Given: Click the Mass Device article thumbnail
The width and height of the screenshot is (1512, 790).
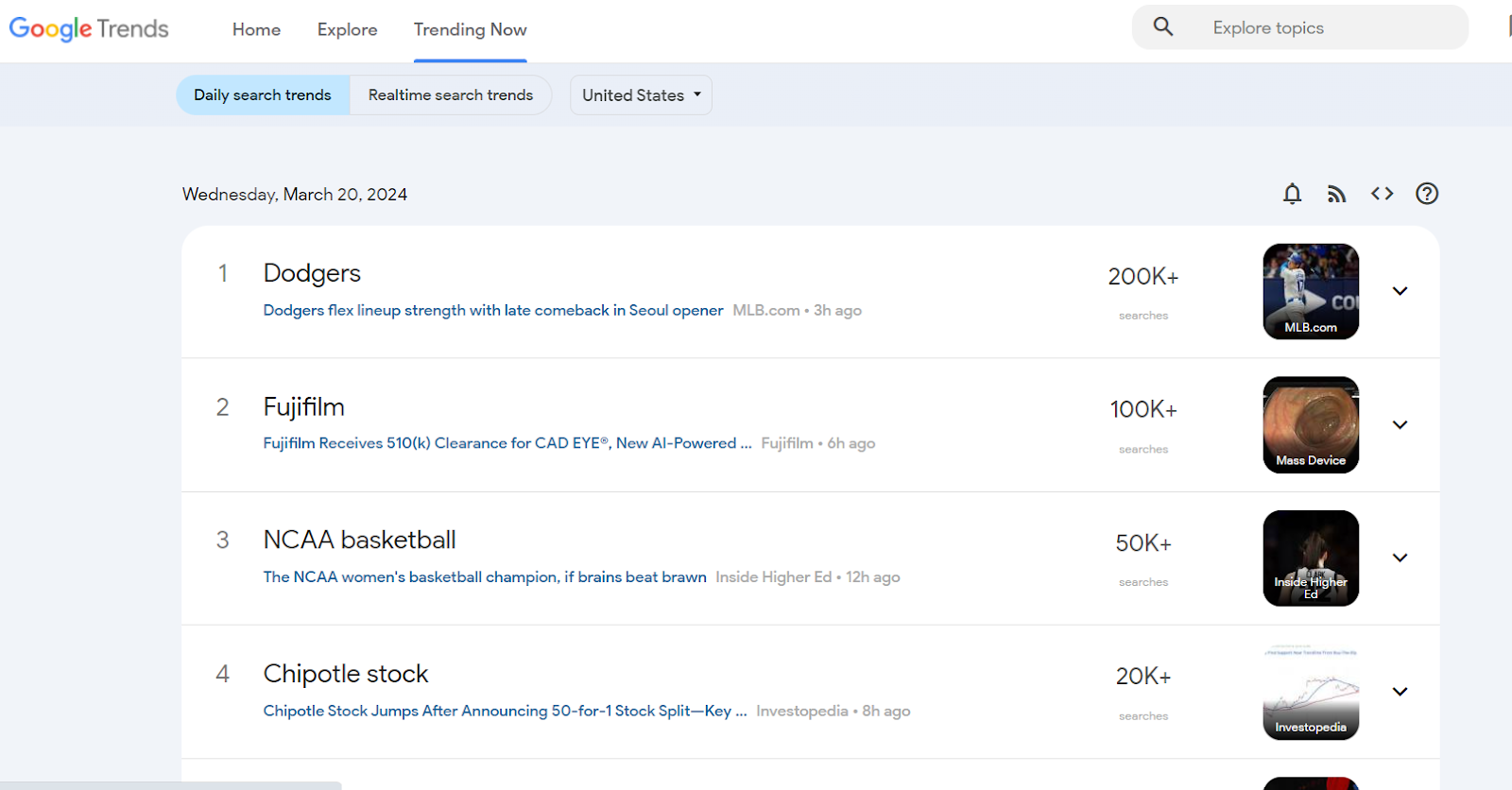Looking at the screenshot, I should [1311, 425].
